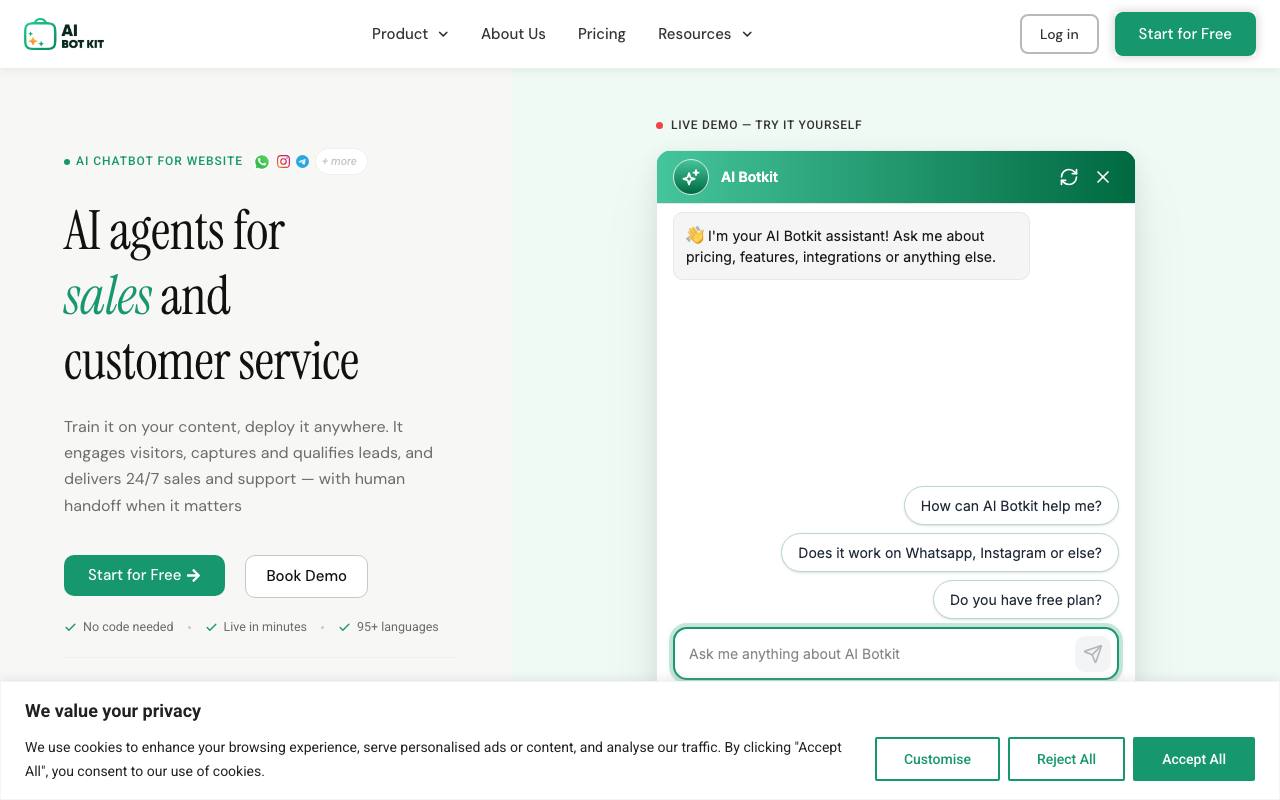Click the Telegram channel icon
Image resolution: width=1280 pixels, height=800 pixels.
303,161
